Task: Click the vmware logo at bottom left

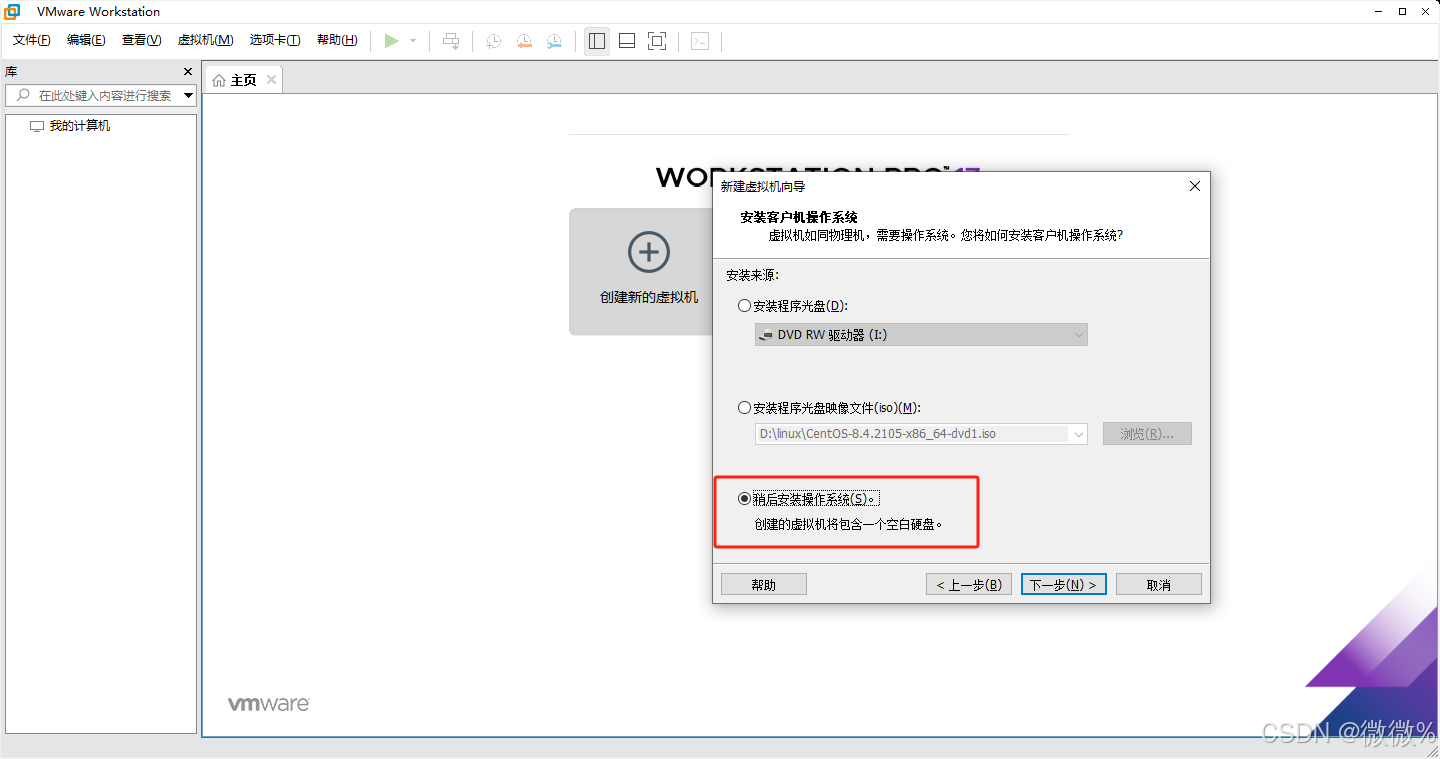Action: pos(269,704)
